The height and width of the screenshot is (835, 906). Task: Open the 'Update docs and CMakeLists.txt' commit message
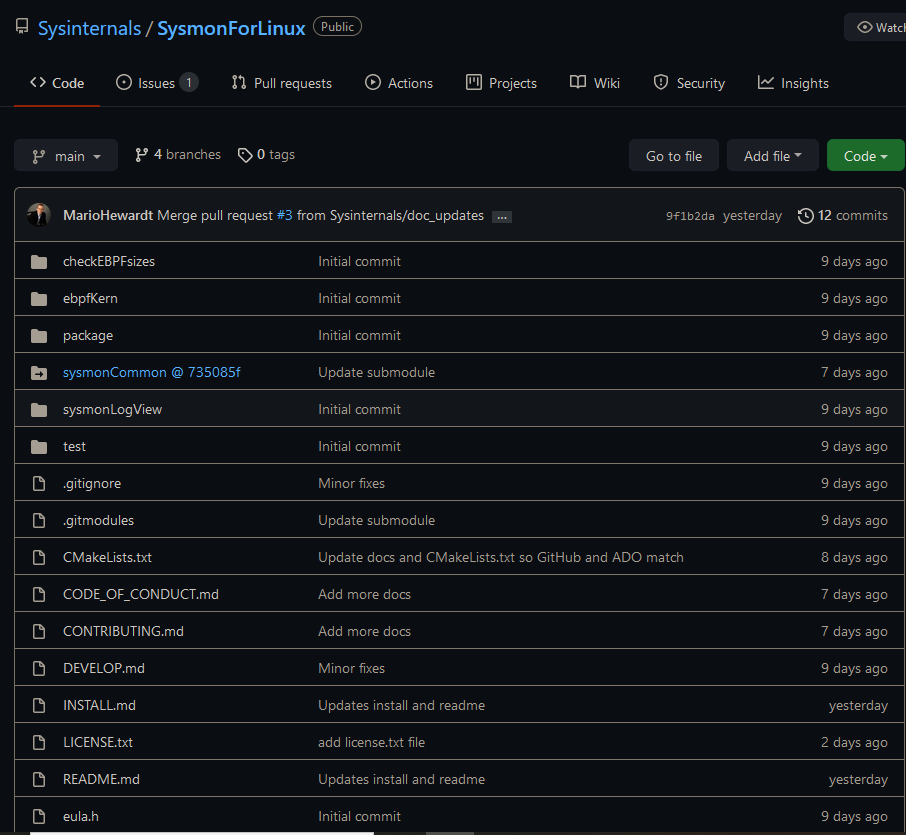pyautogui.click(x=501, y=557)
